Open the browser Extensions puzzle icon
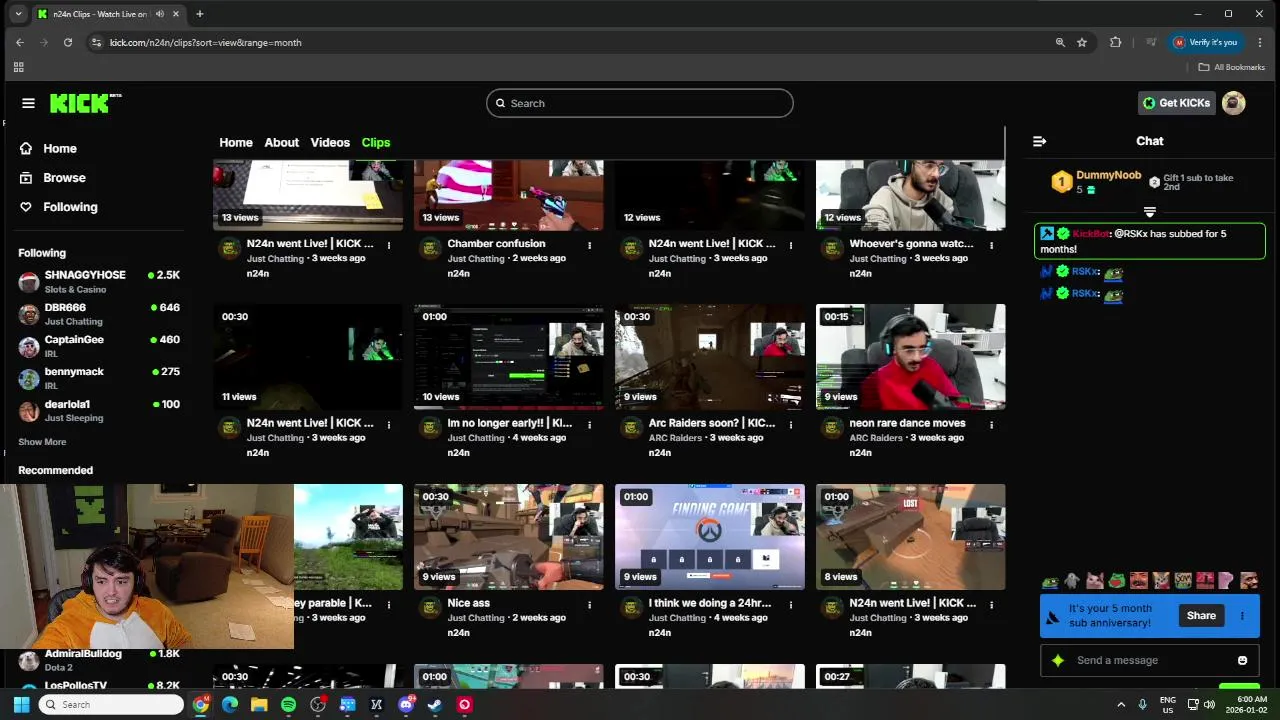1280x720 pixels. (1116, 42)
